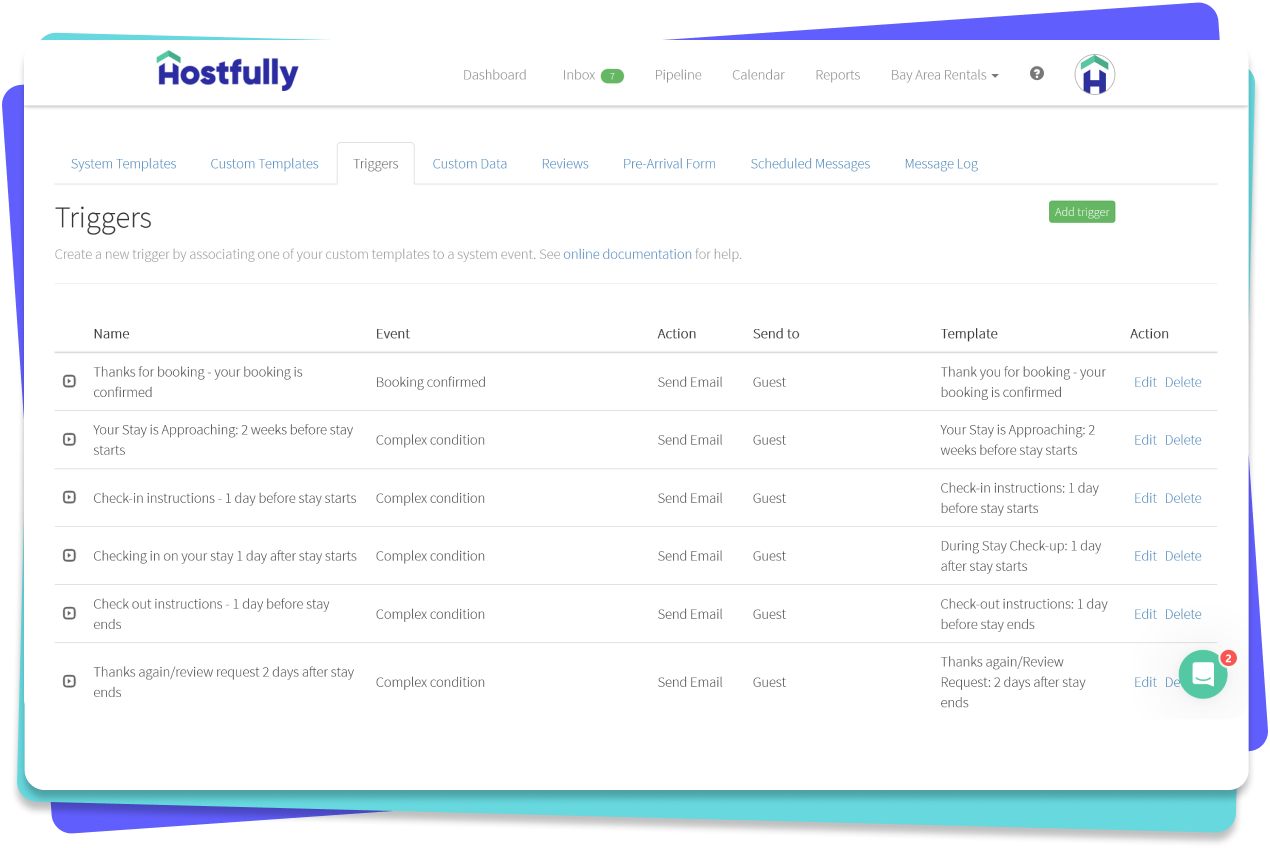Image resolution: width=1270 pixels, height=848 pixels.
Task: Open the help question mark icon
Action: [x=1037, y=74]
